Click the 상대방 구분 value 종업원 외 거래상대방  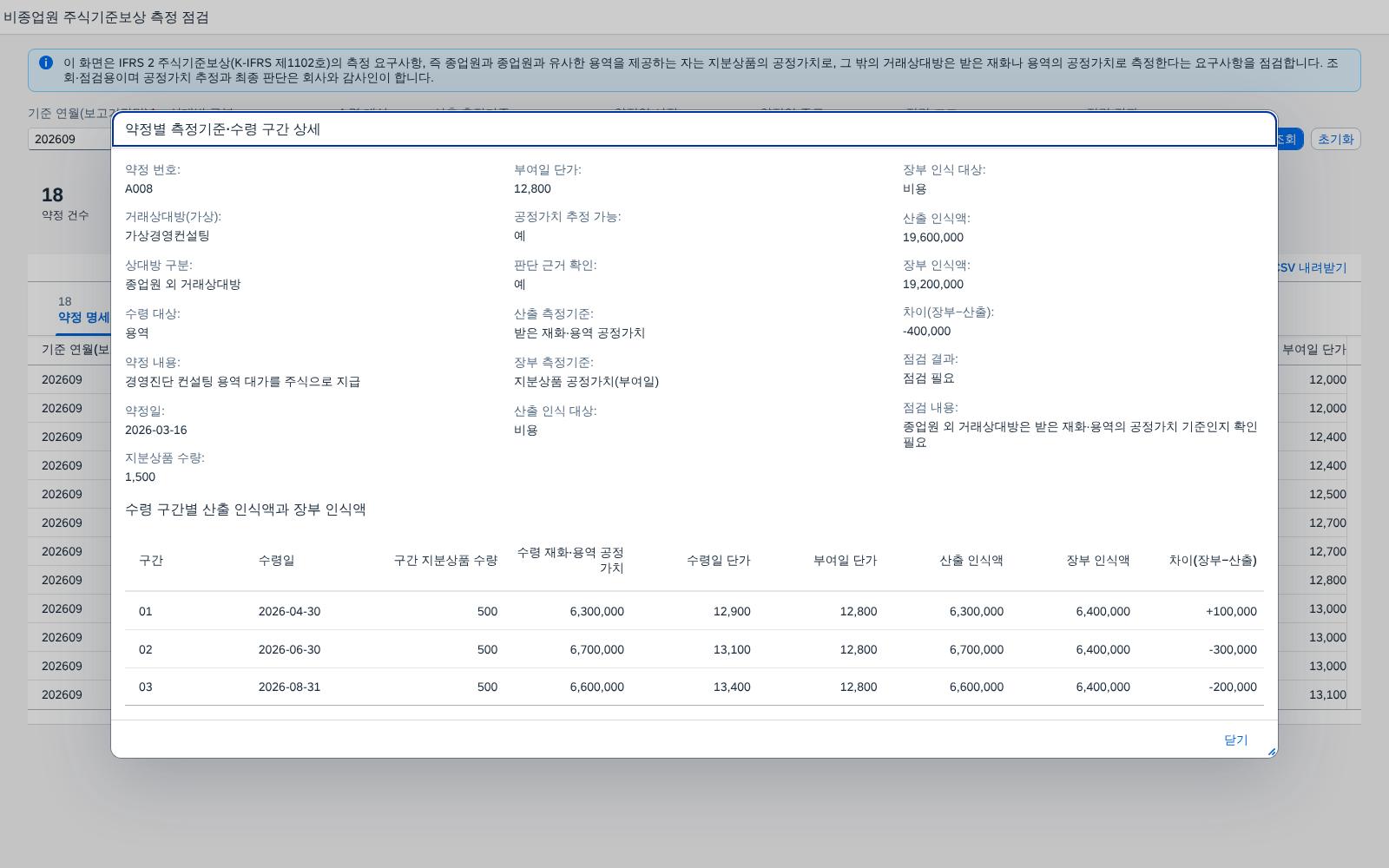183,285
